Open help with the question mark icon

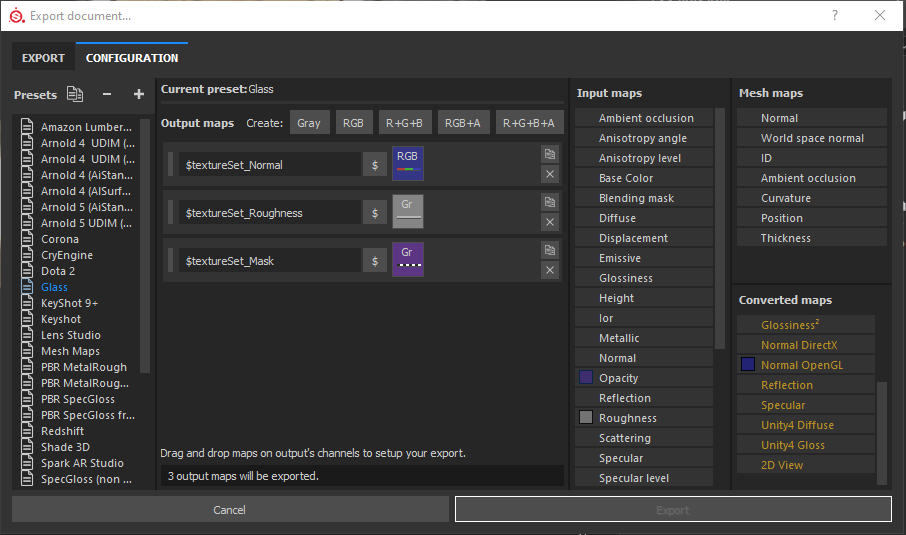pyautogui.click(x=835, y=16)
